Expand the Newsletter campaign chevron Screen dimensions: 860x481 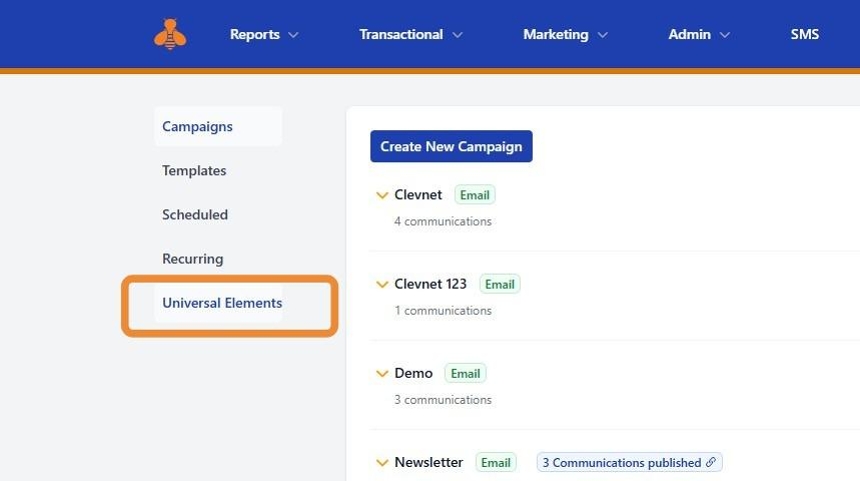pyautogui.click(x=382, y=462)
